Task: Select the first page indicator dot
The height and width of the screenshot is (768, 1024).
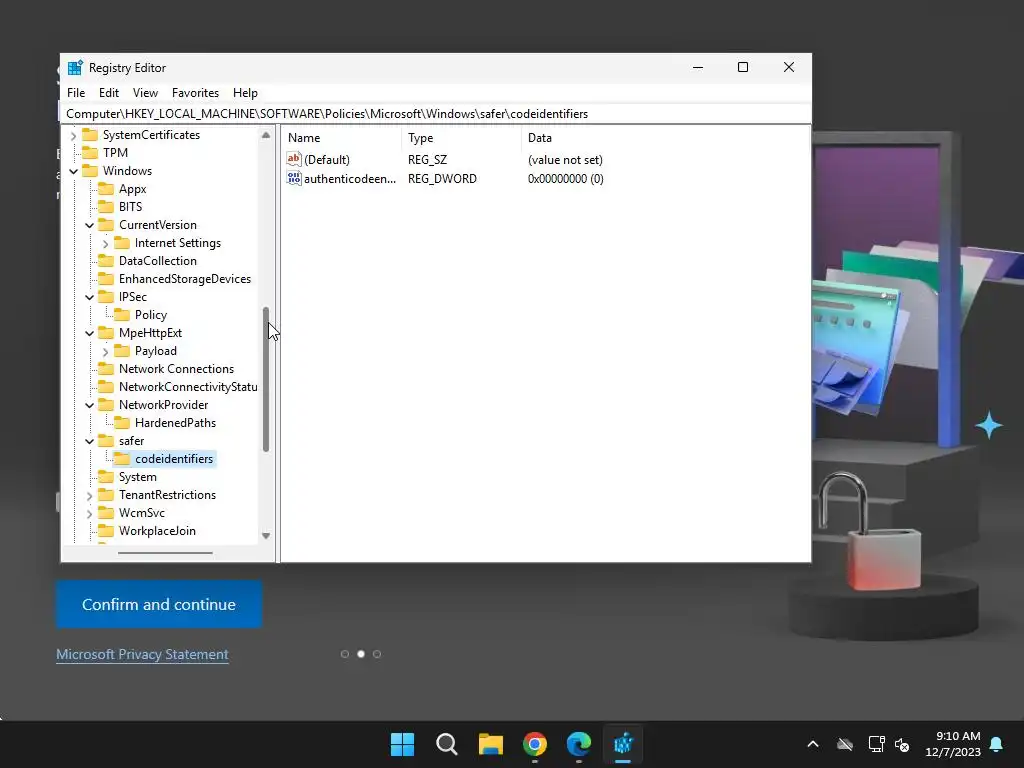Action: tap(345, 654)
